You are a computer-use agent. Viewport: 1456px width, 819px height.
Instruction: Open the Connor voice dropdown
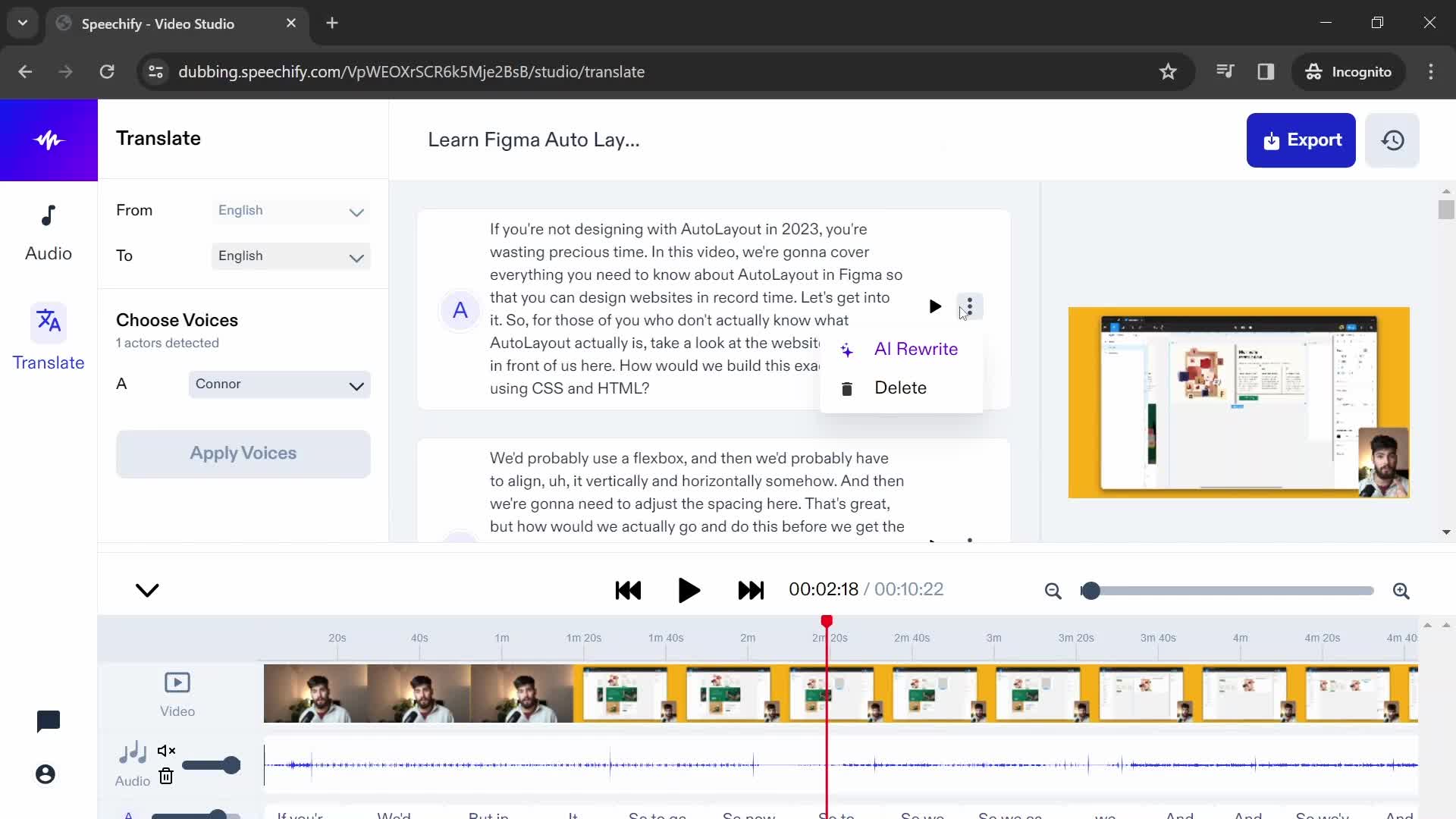279,384
